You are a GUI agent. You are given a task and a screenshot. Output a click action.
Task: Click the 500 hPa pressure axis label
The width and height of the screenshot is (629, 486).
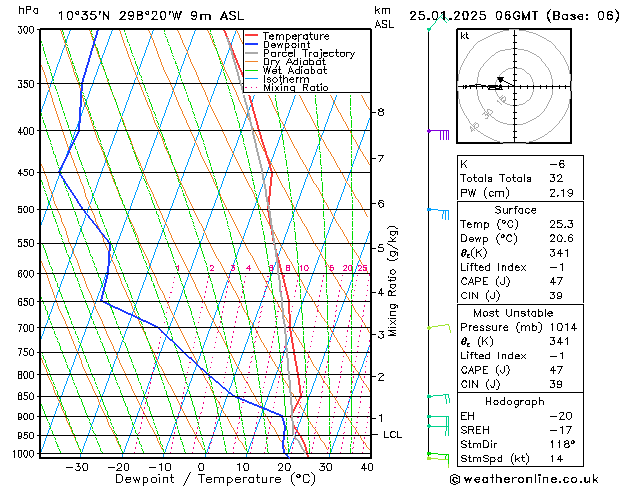coord(28,209)
